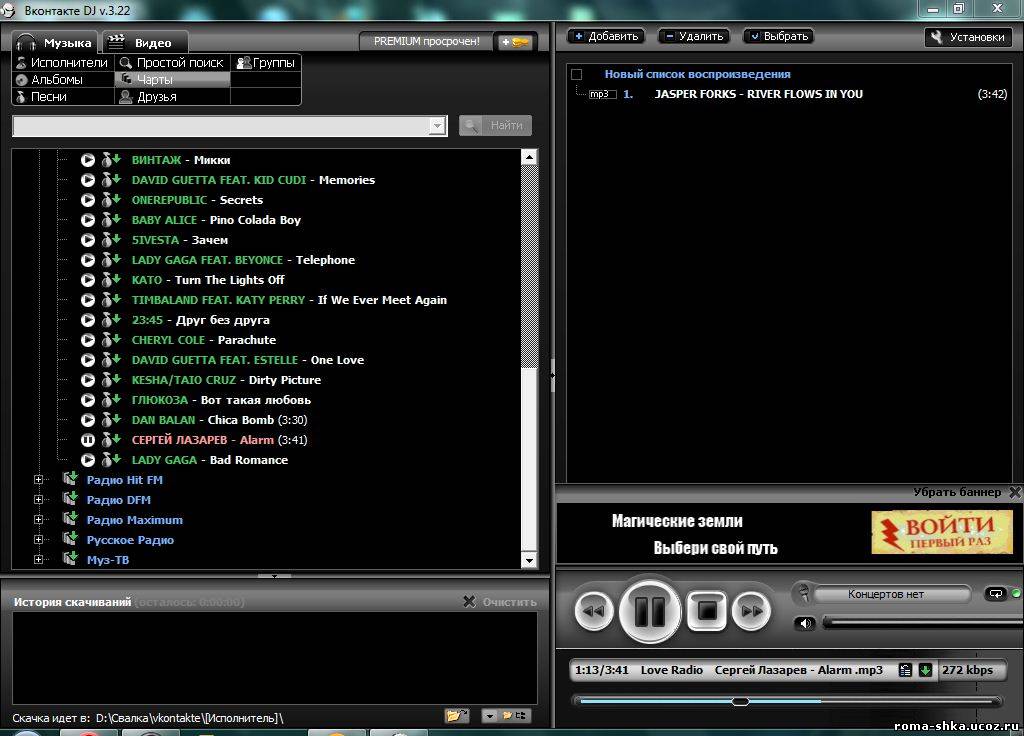Click the lyrics icon in status bar
This screenshot has width=1024, height=736.
[x=904, y=670]
